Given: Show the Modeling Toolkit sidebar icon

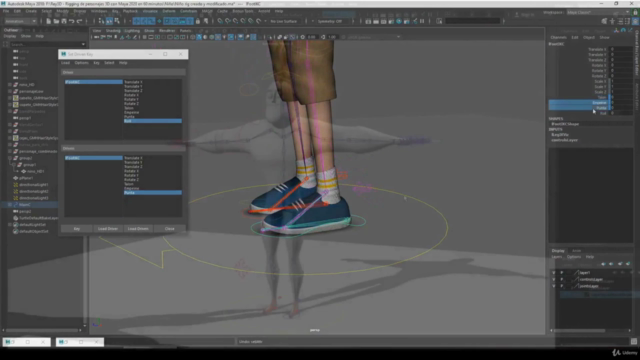Looking at the screenshot, I should tap(604, 21).
